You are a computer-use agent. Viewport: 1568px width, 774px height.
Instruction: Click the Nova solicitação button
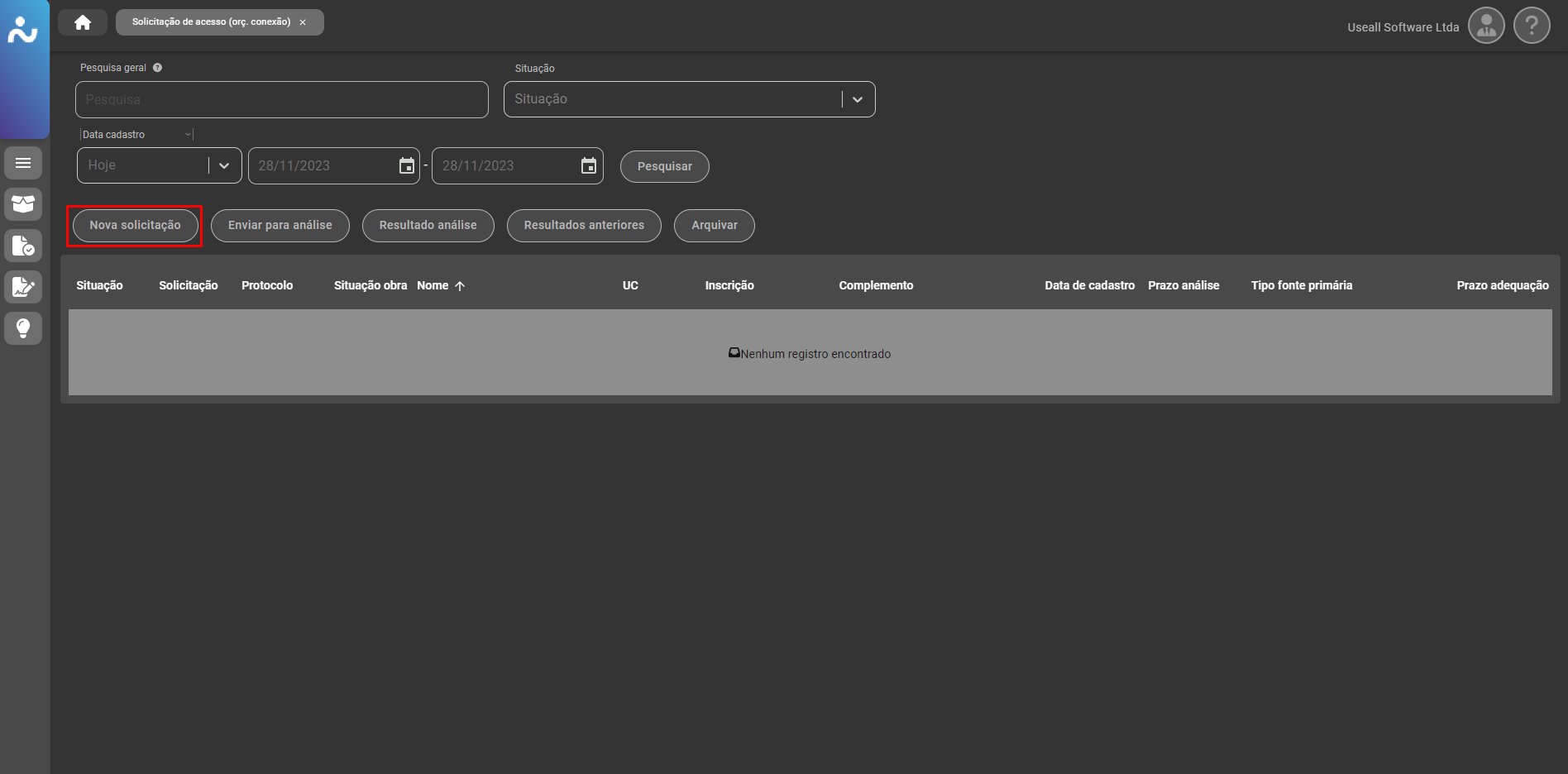(x=135, y=226)
